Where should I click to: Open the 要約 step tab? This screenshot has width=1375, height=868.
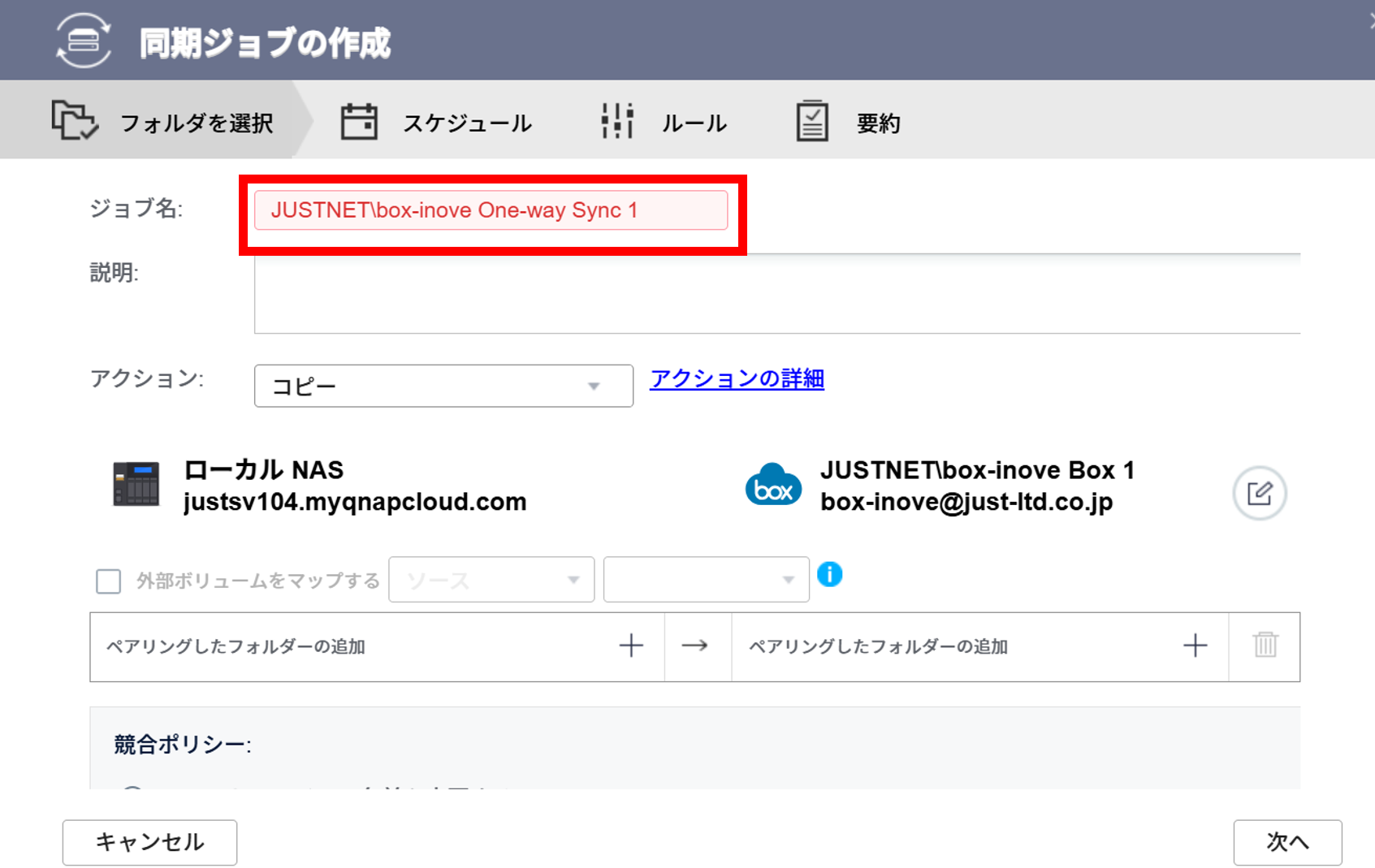[x=848, y=123]
